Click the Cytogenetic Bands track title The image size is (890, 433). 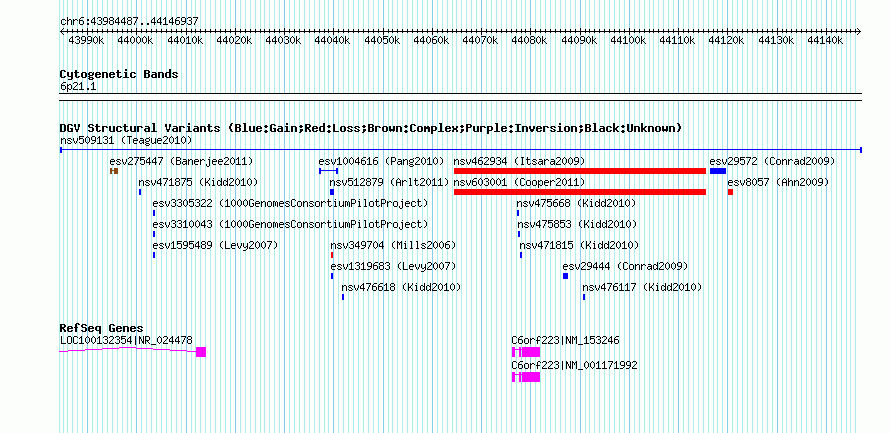coord(119,74)
